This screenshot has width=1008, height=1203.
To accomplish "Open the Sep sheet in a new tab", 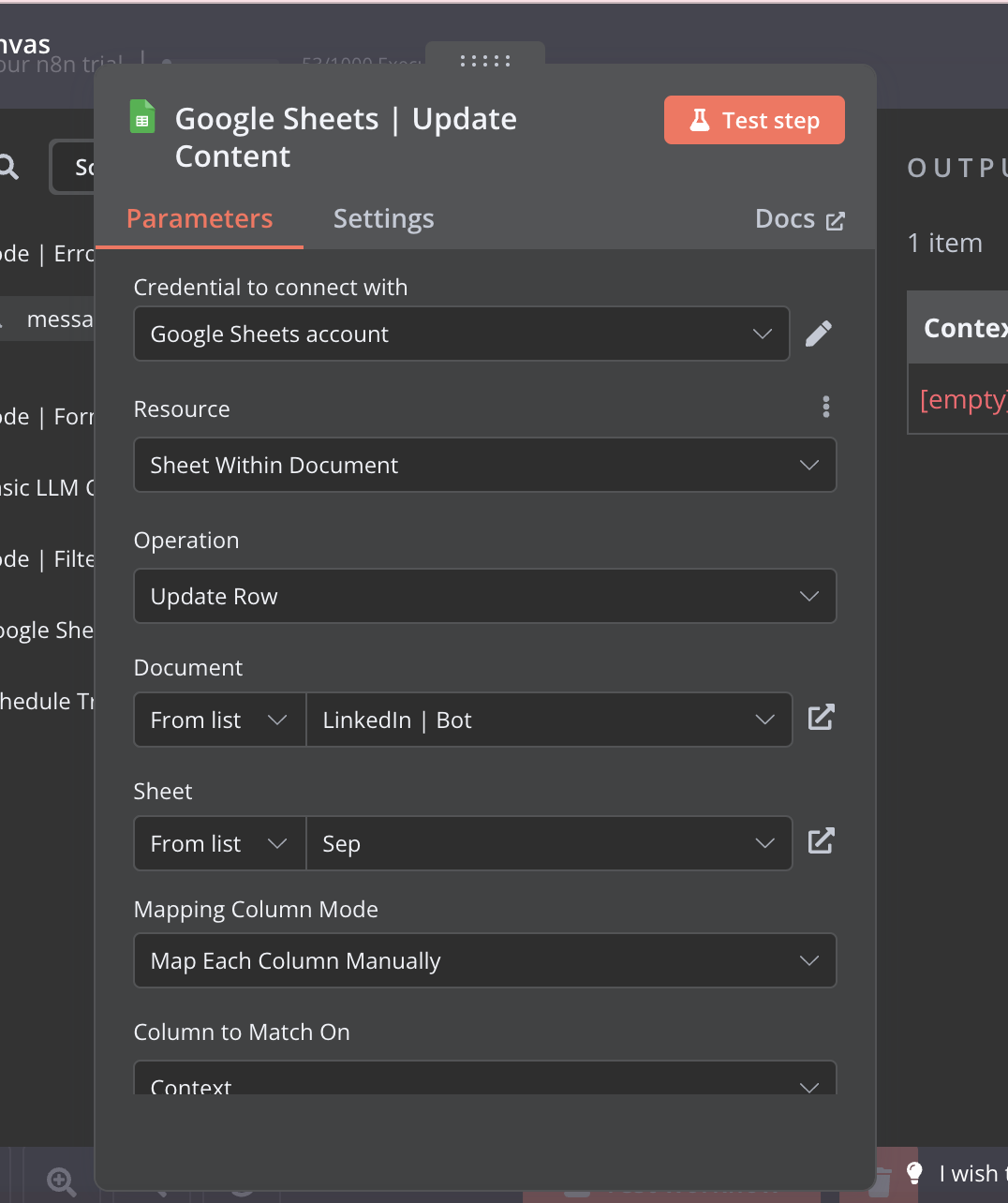I will point(821,841).
